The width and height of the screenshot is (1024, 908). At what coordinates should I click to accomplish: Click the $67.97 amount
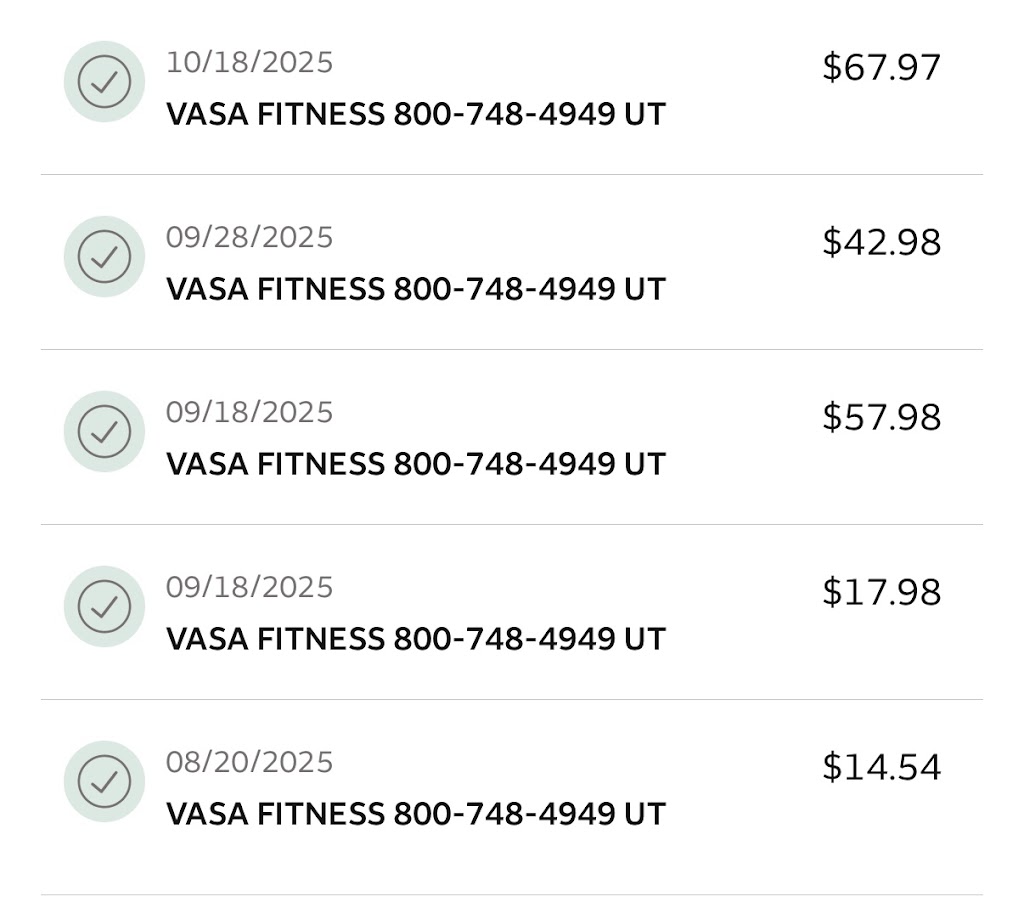[881, 68]
